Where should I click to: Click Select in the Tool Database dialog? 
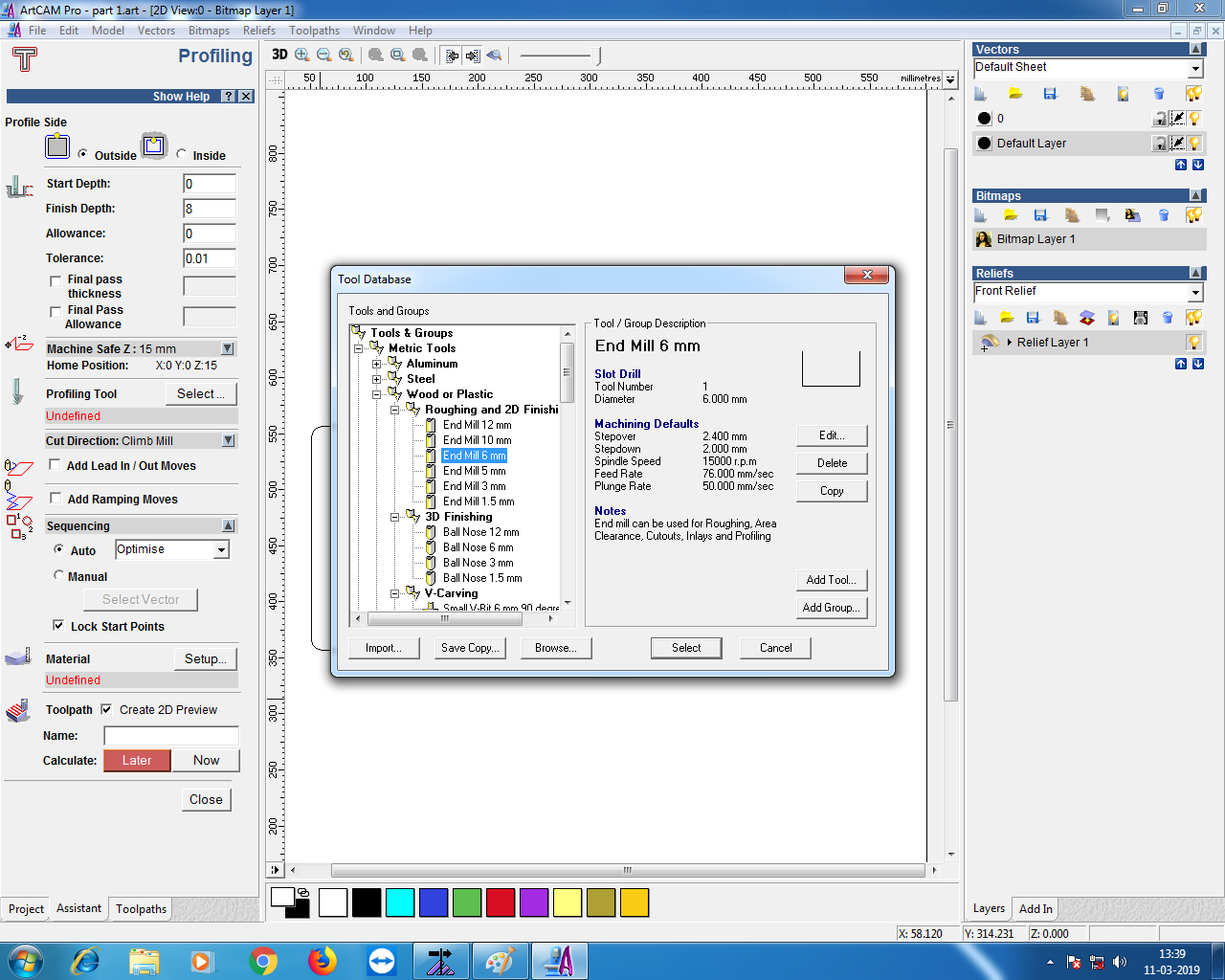(686, 648)
